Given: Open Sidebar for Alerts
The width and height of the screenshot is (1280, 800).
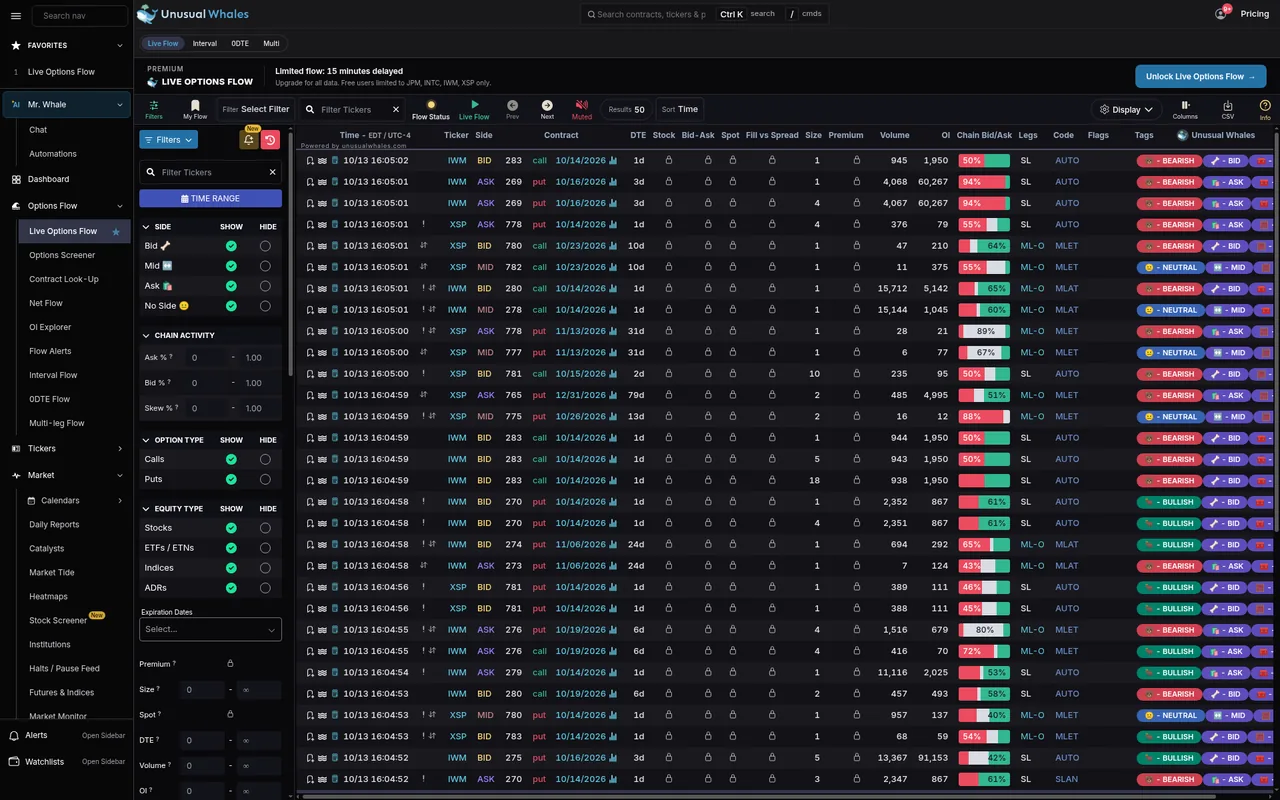Looking at the screenshot, I should click(104, 736).
